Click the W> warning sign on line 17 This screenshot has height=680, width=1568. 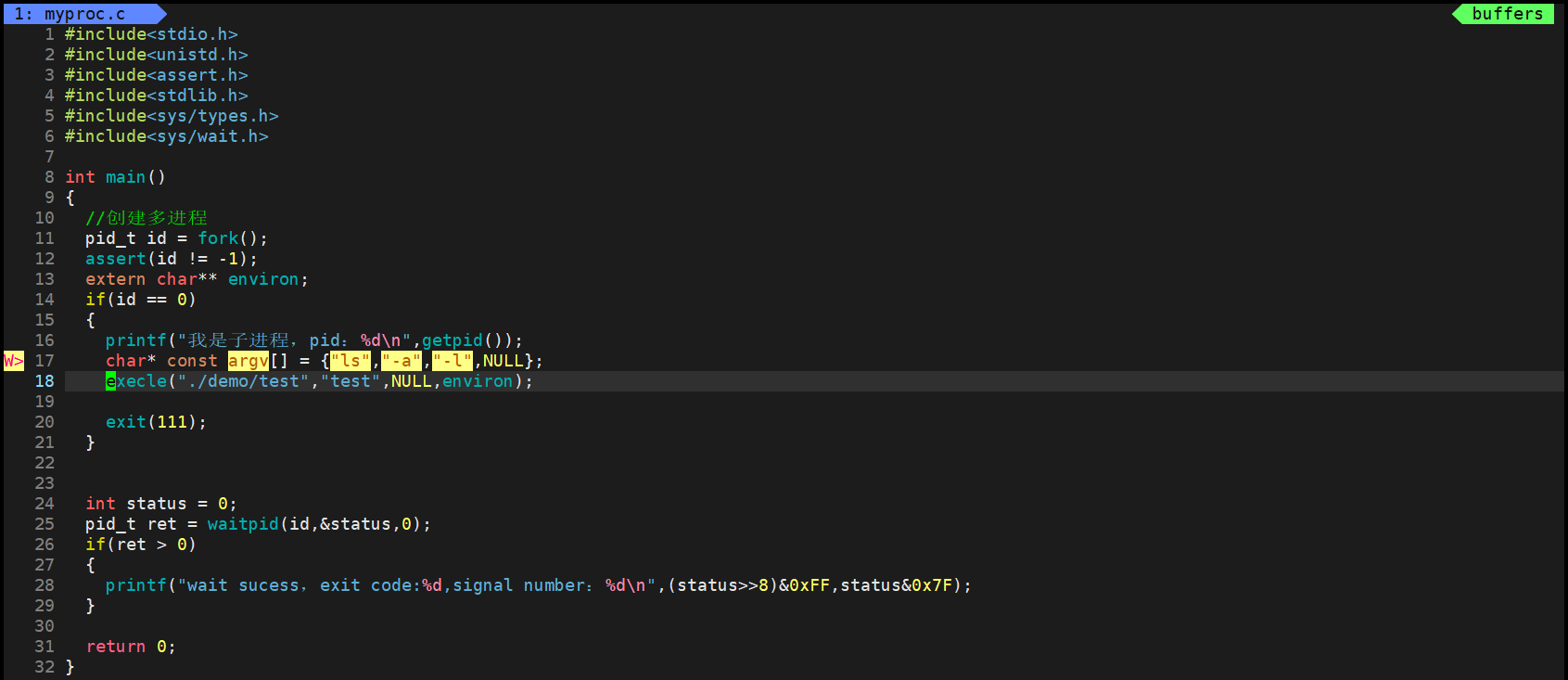pos(14,361)
